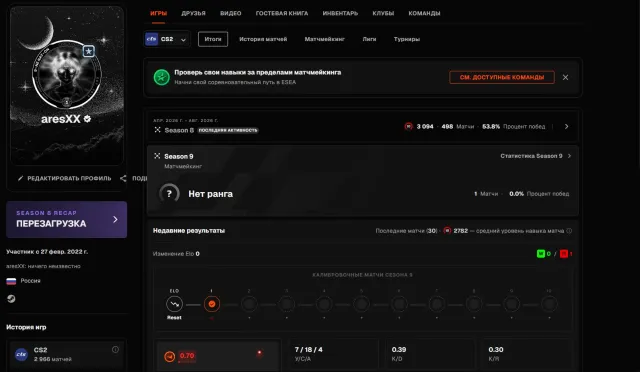
Task: Click 'Участник с 27 февр. 2022 г.' text
Action: 47,252
